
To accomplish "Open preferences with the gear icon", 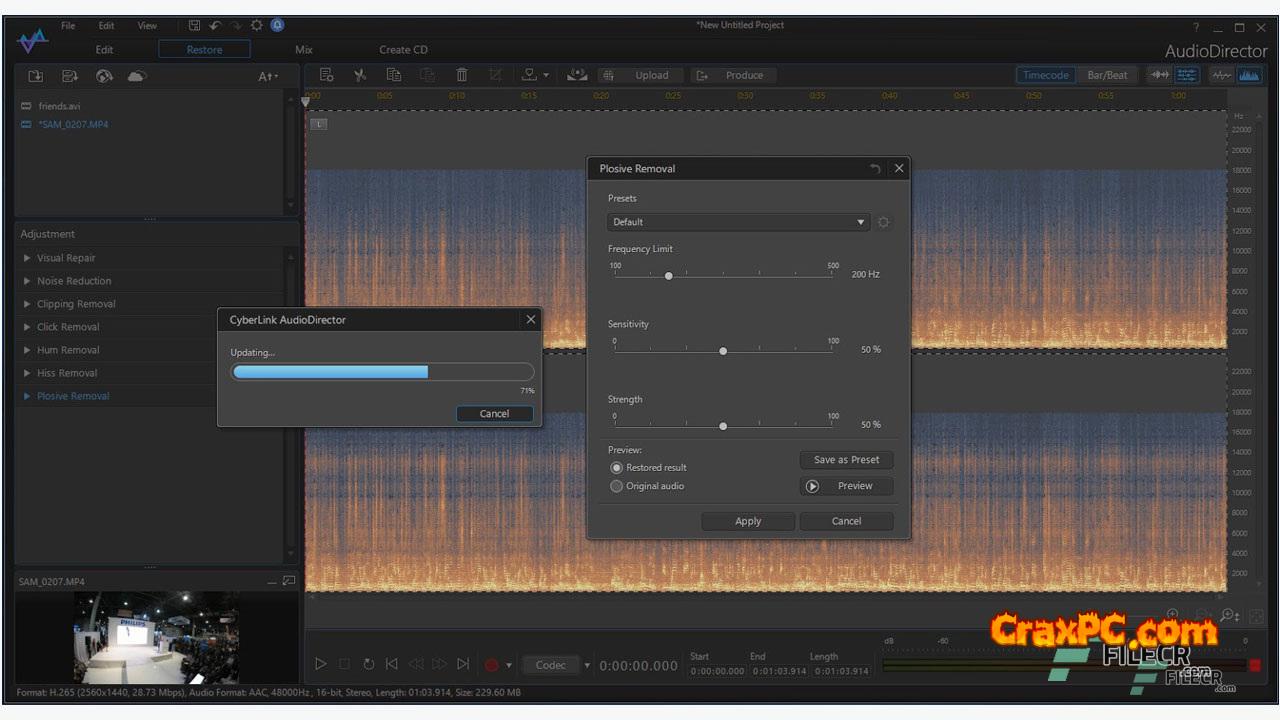I will 256,25.
